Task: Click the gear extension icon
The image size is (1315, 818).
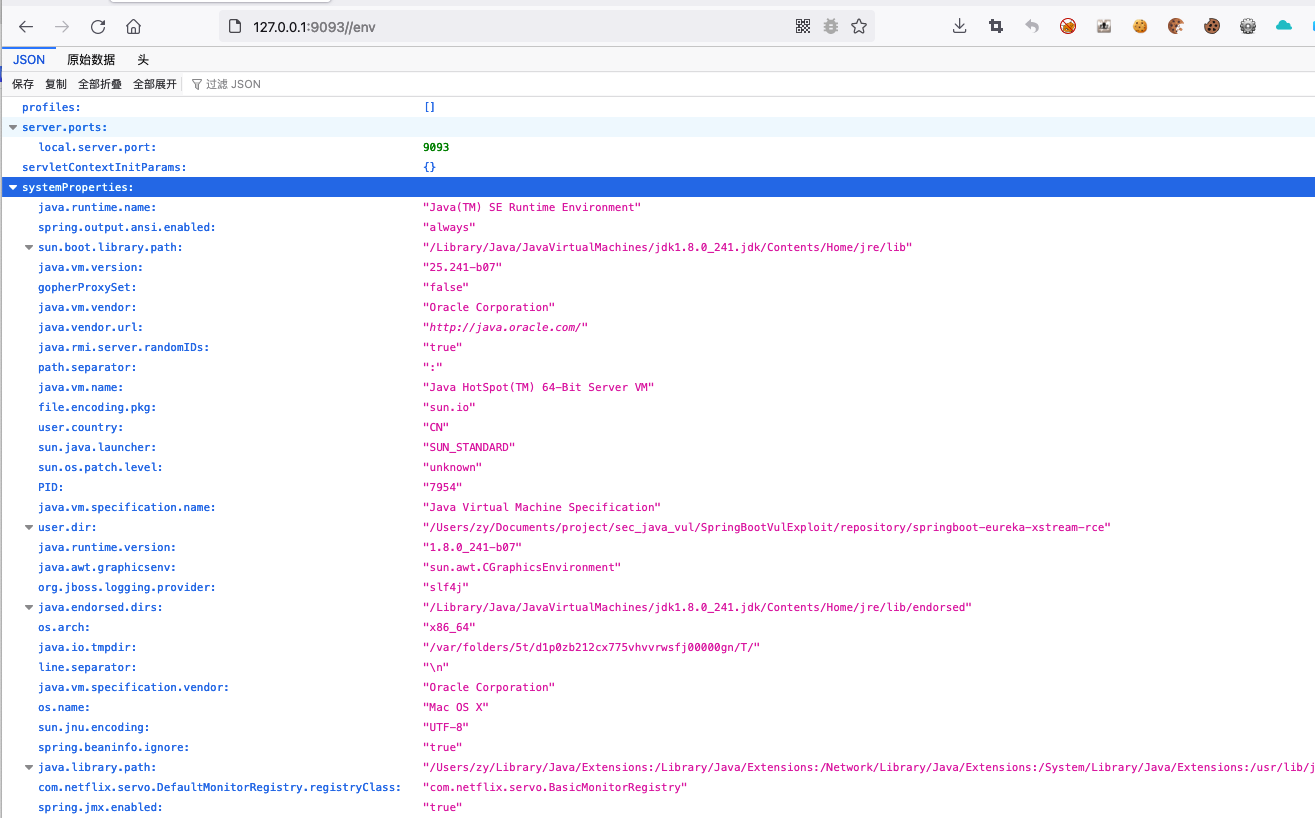Action: [x=1248, y=26]
